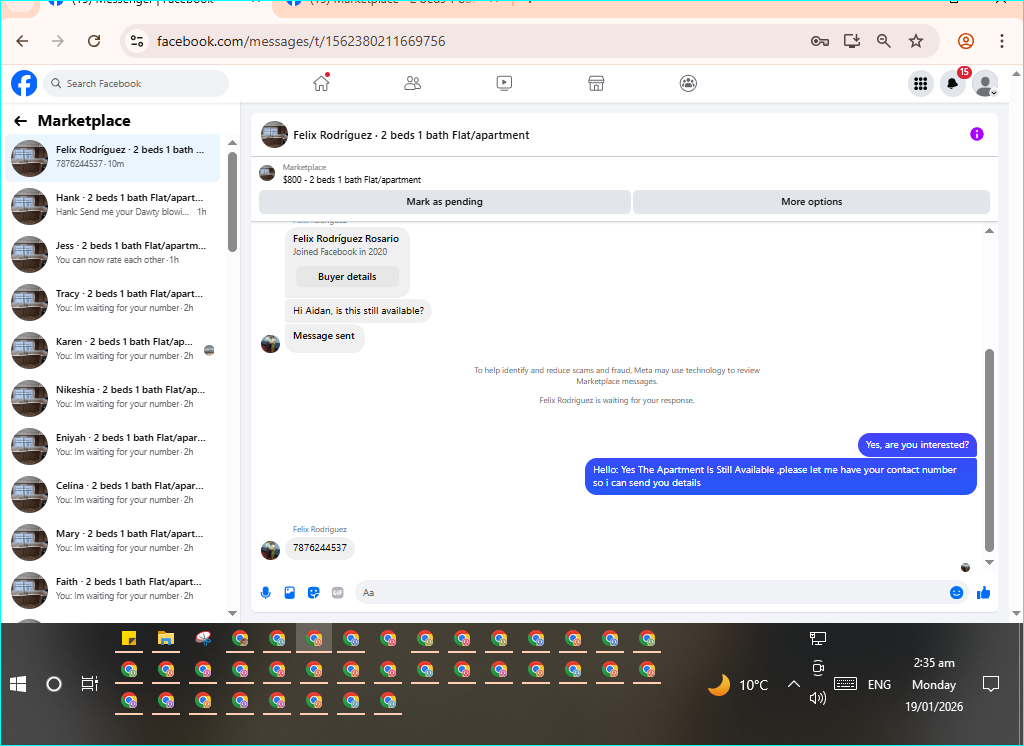Choose a sticker from the sticker icon
Viewport: 1024px width, 746px height.
[x=313, y=592]
